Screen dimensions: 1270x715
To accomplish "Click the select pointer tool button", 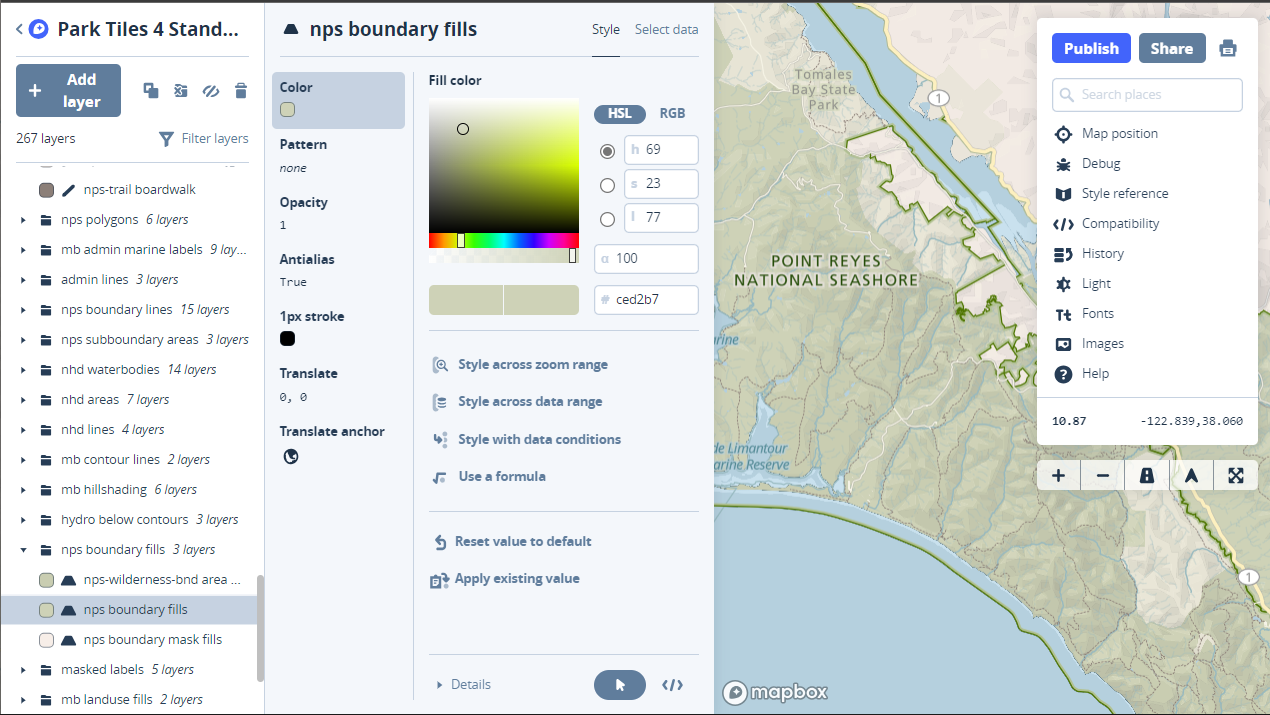I will [620, 685].
